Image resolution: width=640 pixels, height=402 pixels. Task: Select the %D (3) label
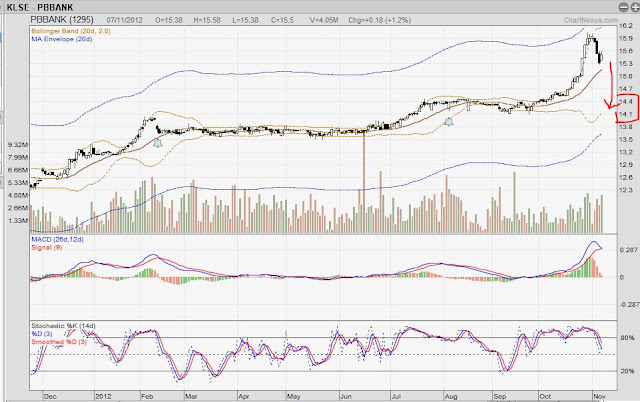(42, 334)
